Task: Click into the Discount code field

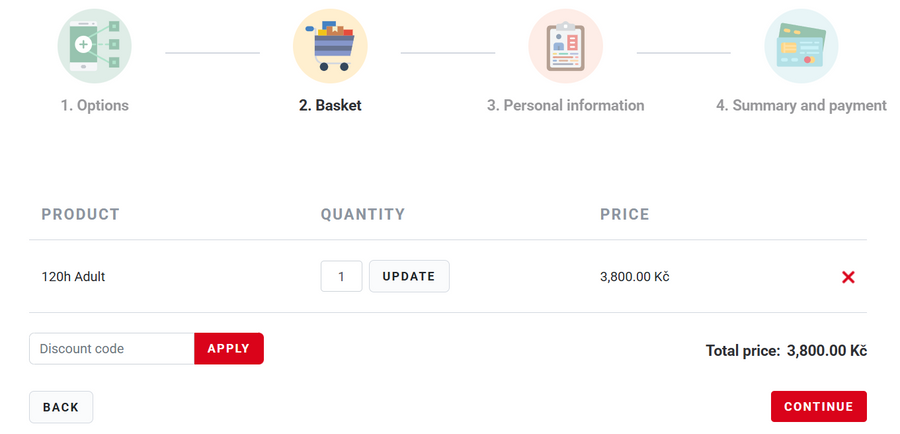Action: (111, 349)
